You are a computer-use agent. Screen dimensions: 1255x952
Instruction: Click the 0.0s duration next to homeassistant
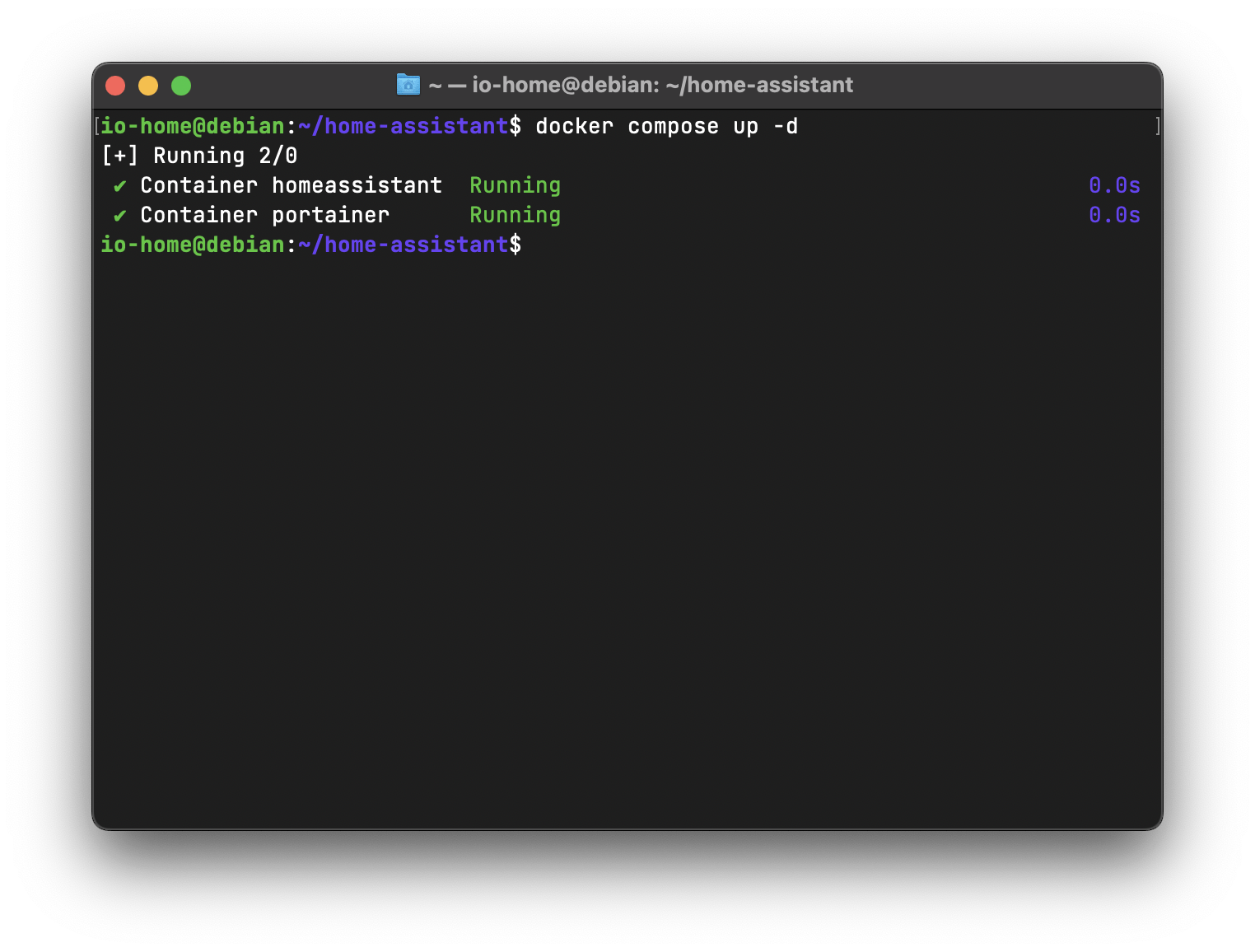point(1113,185)
